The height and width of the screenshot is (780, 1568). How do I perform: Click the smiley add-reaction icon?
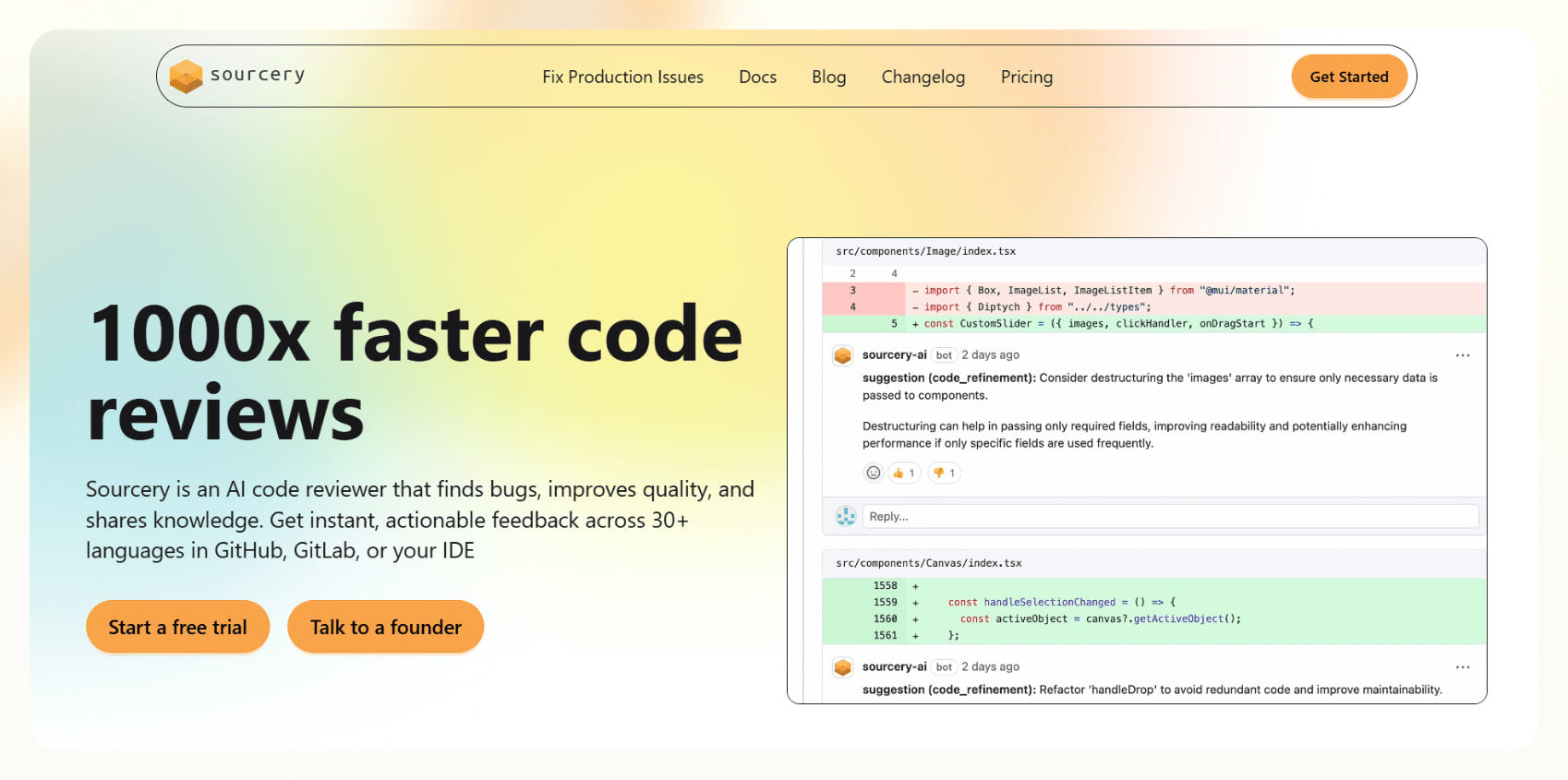click(873, 473)
